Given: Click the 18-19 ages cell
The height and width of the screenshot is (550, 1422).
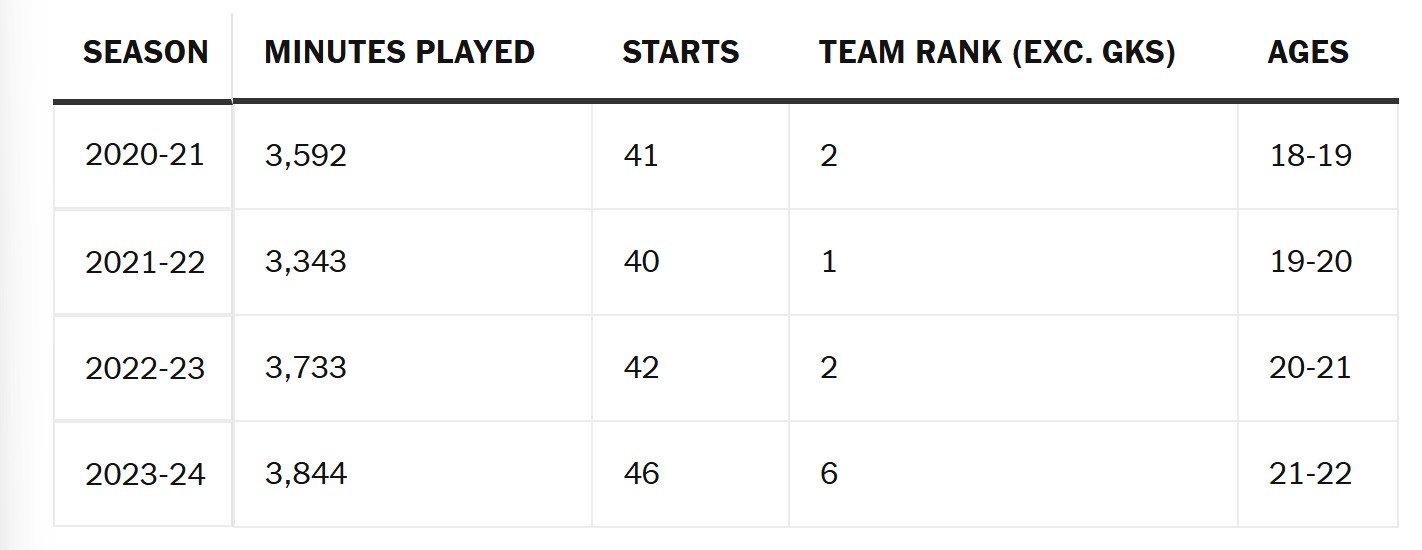Looking at the screenshot, I should tap(1310, 156).
